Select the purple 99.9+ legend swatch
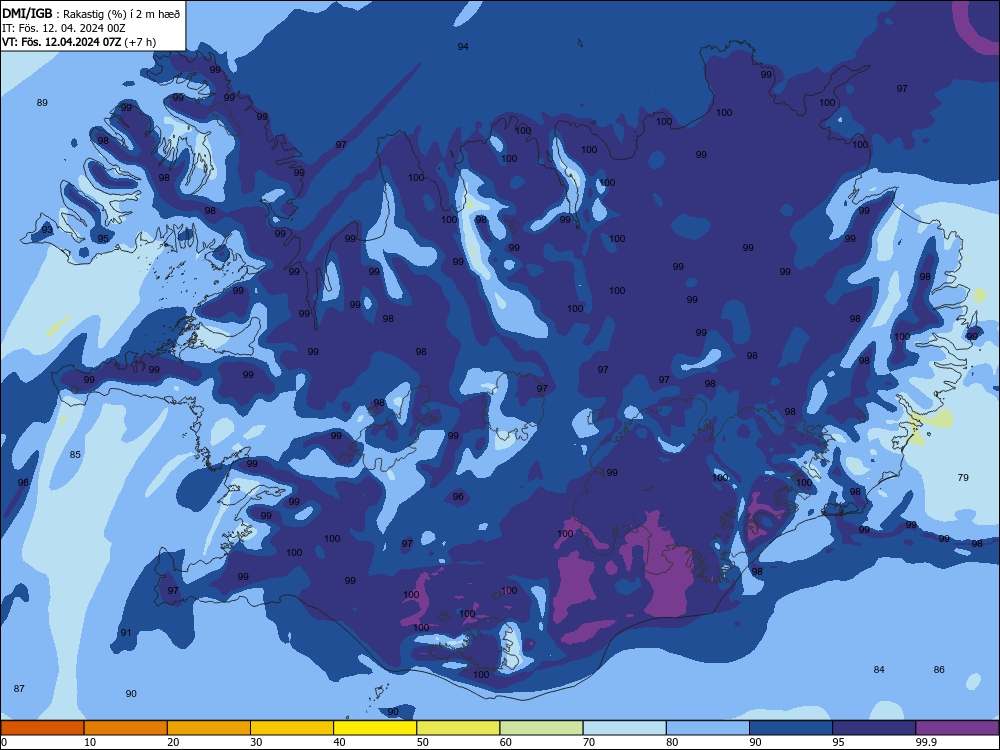The height and width of the screenshot is (750, 1000). pos(957,728)
